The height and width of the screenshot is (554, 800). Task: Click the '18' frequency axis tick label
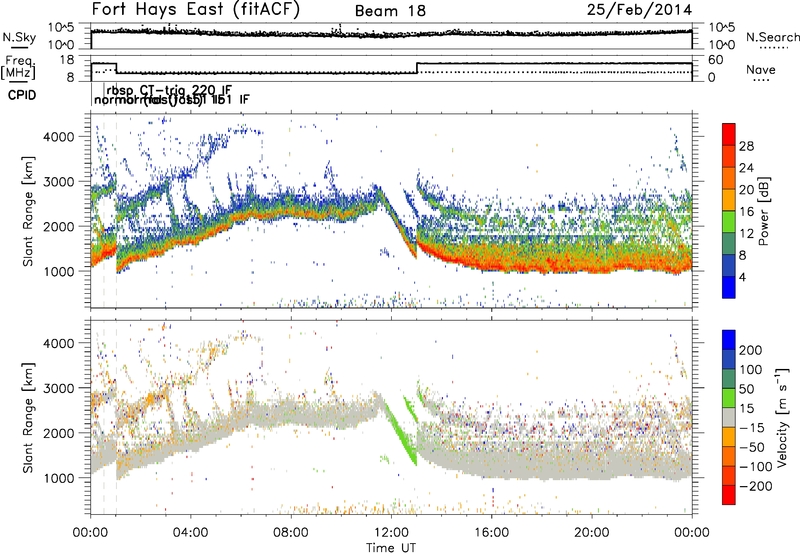tap(66, 60)
